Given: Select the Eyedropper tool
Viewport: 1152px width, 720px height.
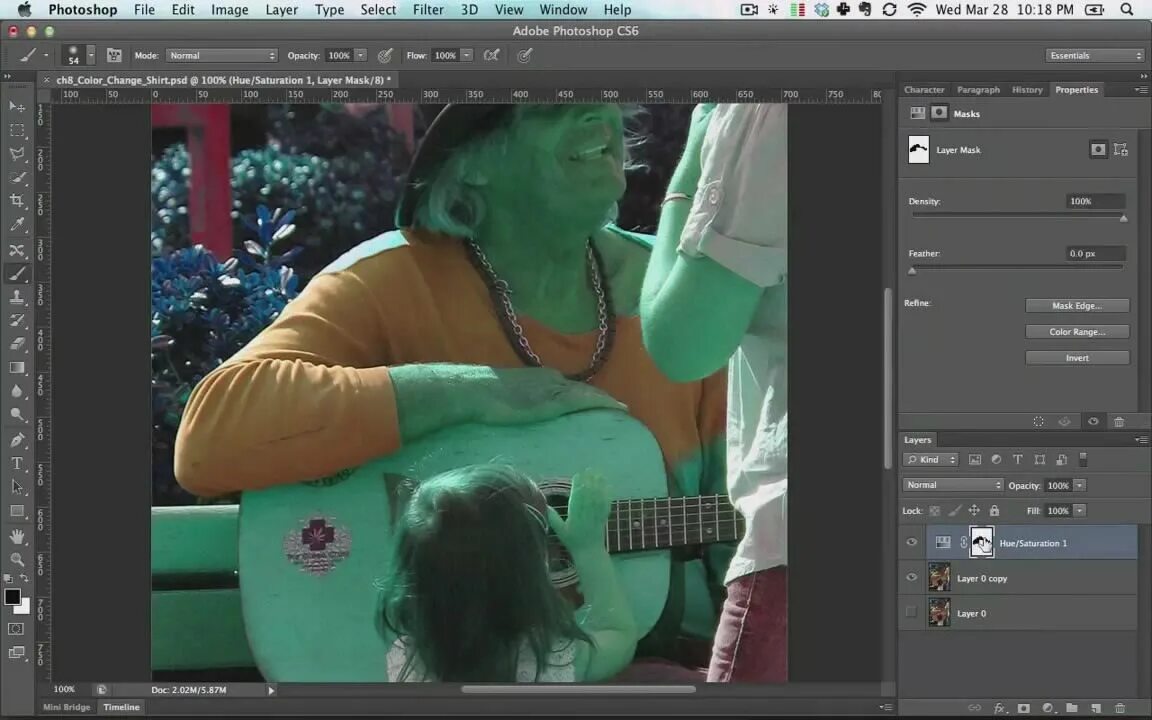Looking at the screenshot, I should click(x=17, y=225).
